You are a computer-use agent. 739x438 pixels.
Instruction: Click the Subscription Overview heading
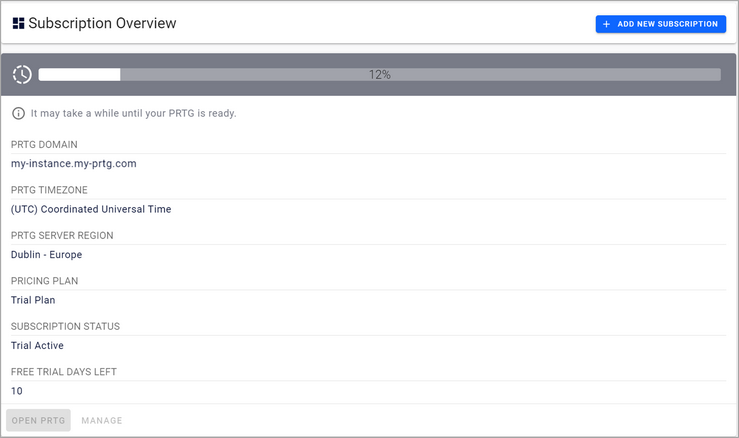tap(102, 23)
